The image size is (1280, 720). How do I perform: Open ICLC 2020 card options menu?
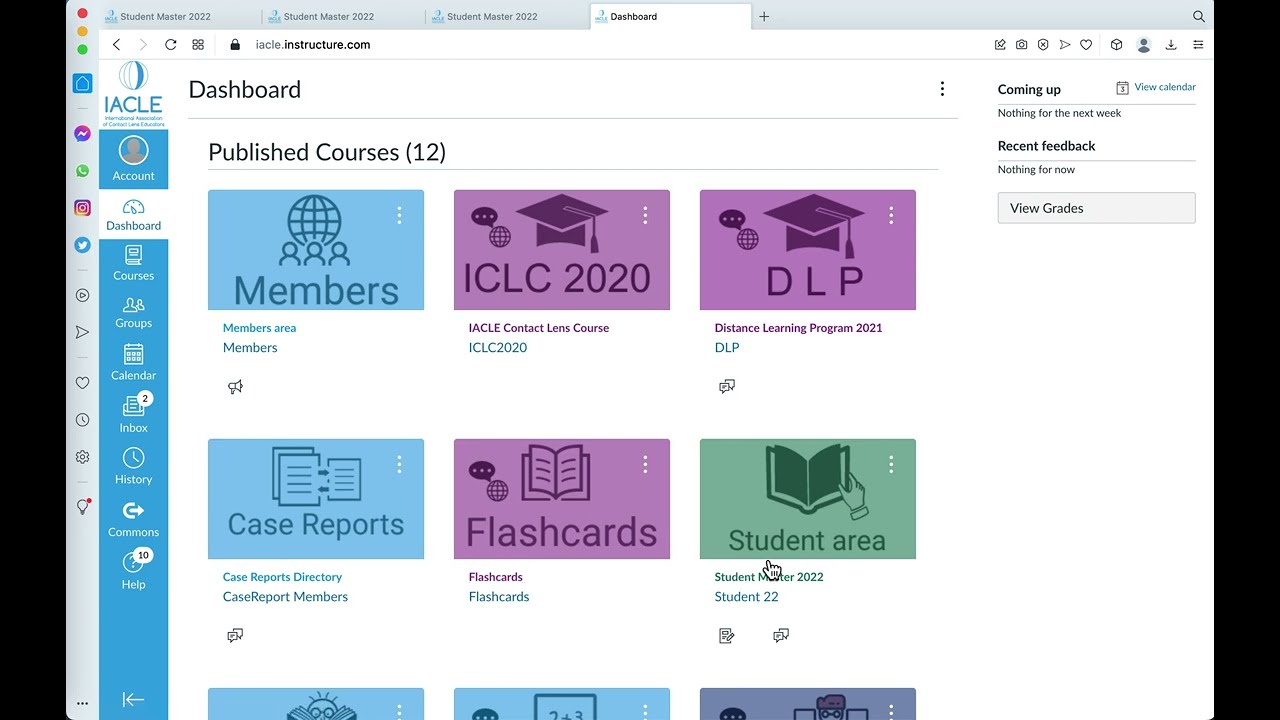point(645,215)
